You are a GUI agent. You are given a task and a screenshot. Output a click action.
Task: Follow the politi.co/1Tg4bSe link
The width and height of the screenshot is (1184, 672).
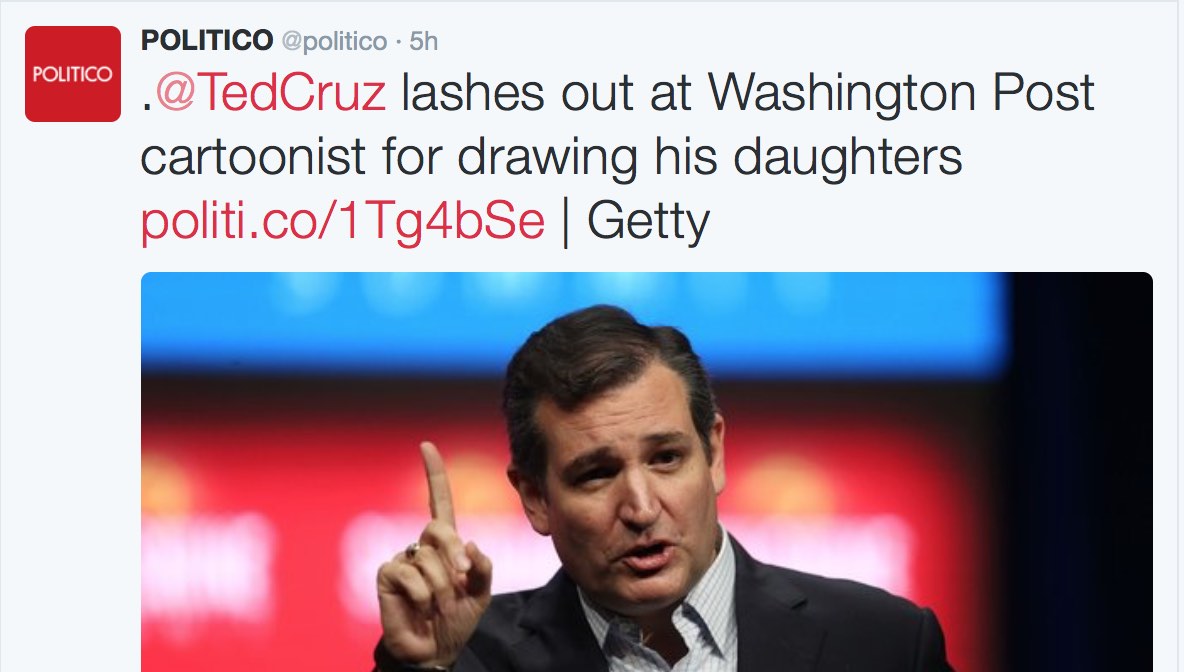tap(343, 223)
